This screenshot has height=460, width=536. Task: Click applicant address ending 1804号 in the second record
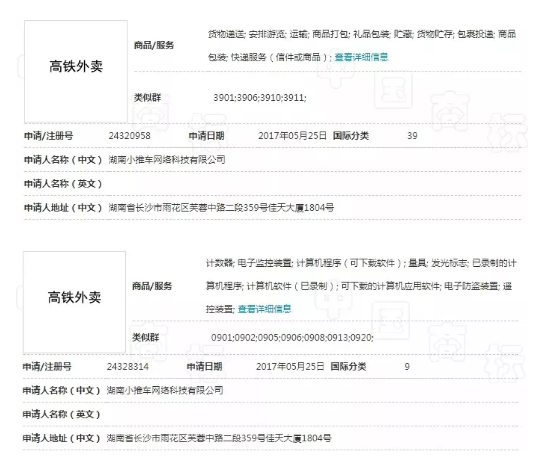pos(219,438)
